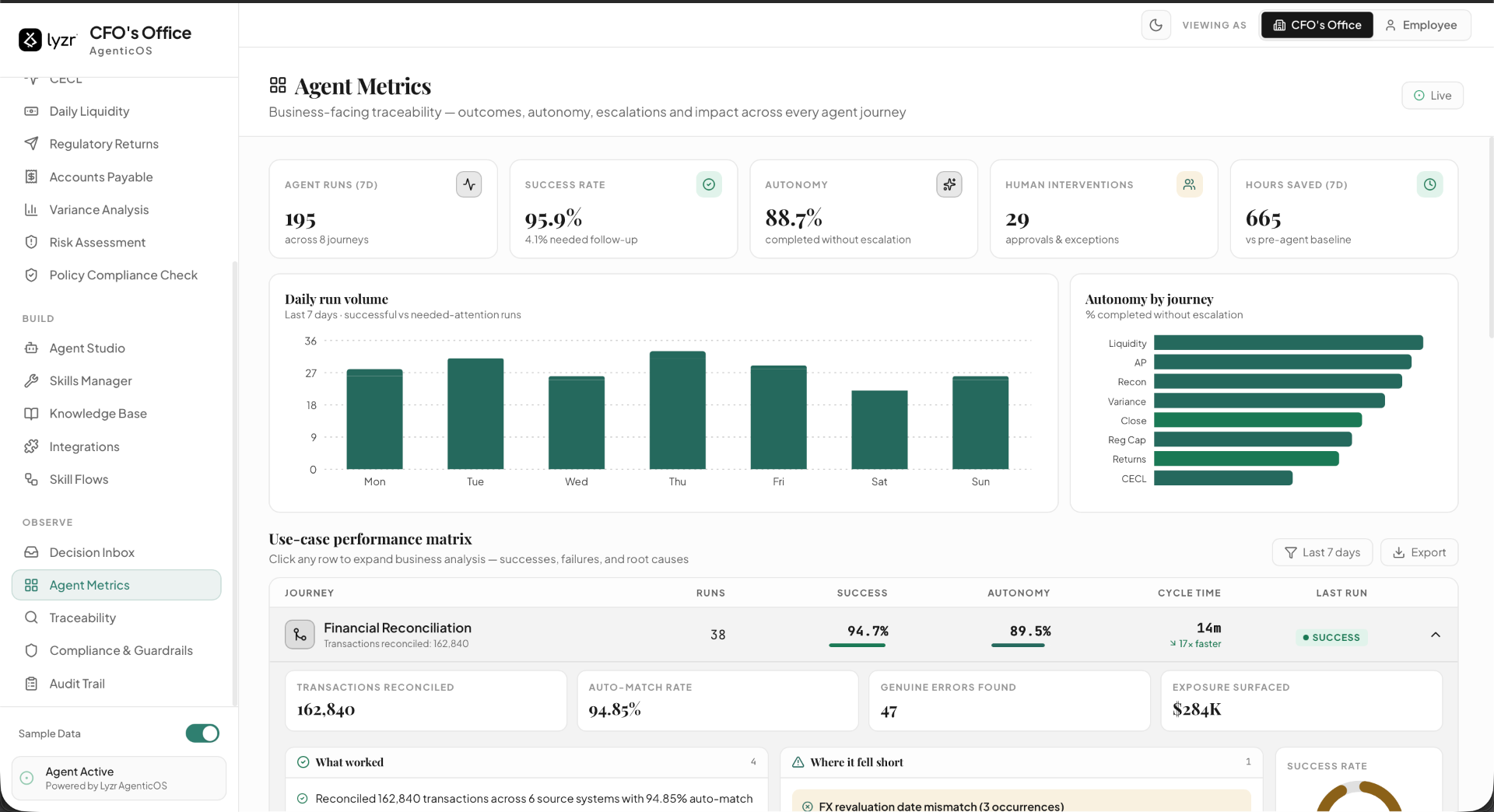Click Accounts Payable receipt icon

(31, 177)
